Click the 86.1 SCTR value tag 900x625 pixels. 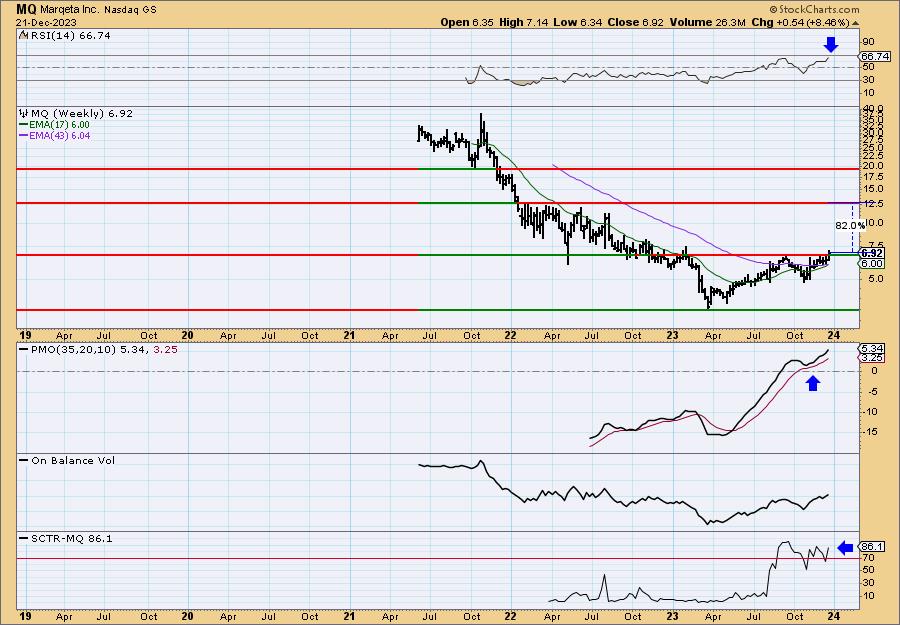pyautogui.click(x=872, y=546)
